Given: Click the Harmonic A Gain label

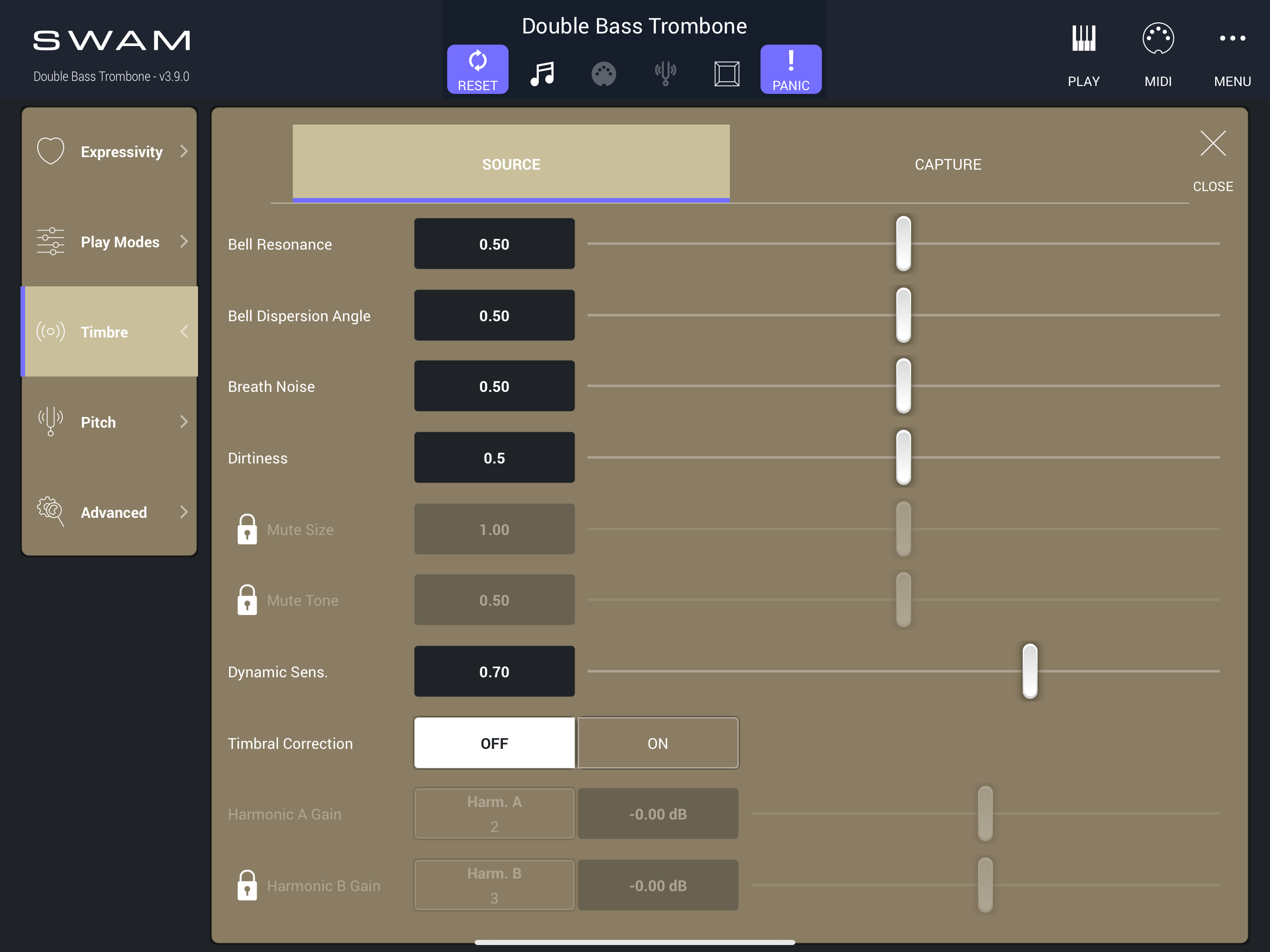Looking at the screenshot, I should [284, 814].
